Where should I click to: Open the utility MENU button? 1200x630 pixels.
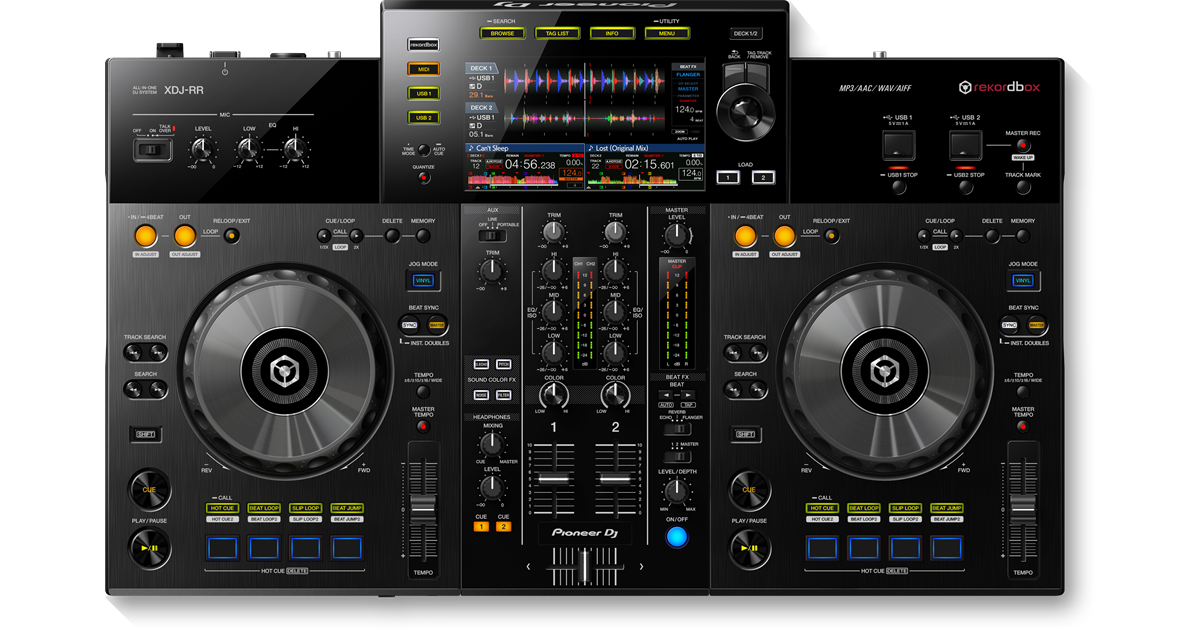point(667,33)
